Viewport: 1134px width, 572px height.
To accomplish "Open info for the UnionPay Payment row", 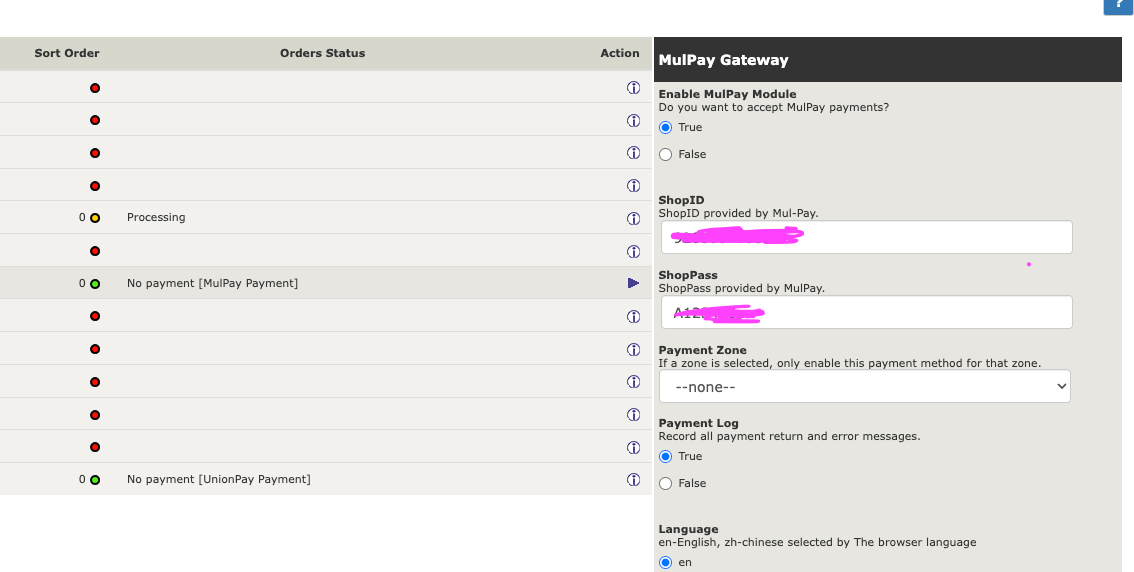I will 634,479.
